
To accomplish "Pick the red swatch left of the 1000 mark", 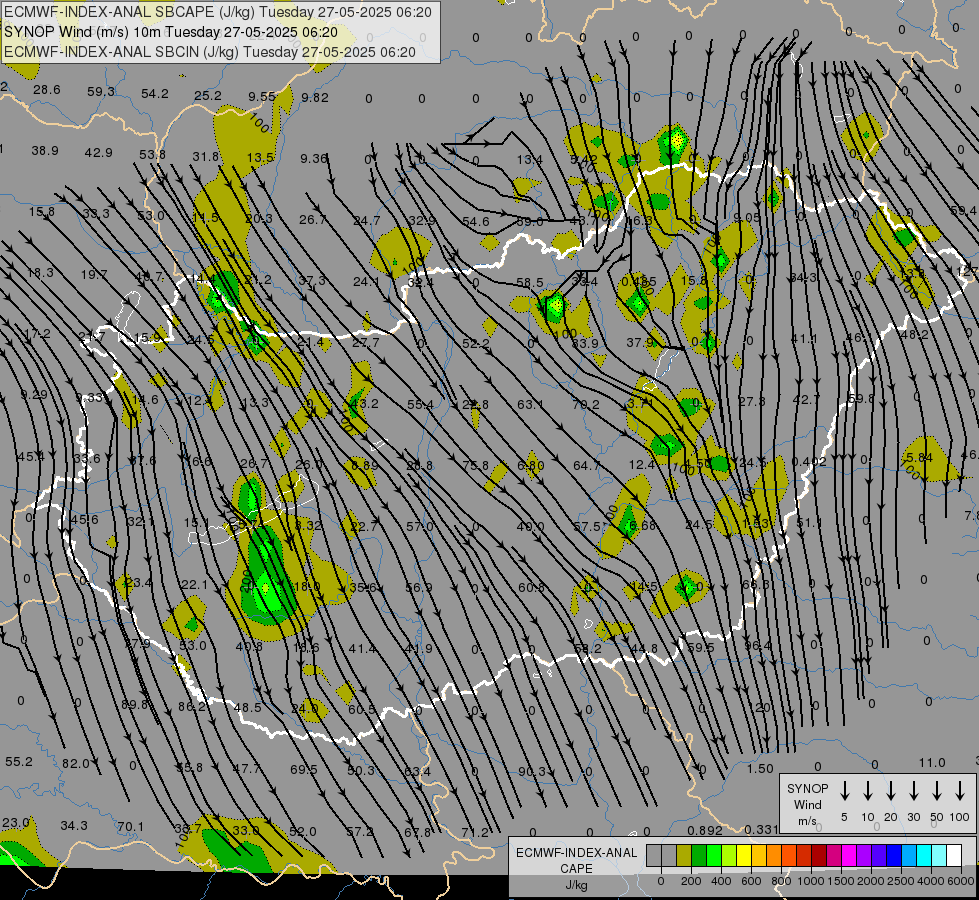I will (804, 856).
